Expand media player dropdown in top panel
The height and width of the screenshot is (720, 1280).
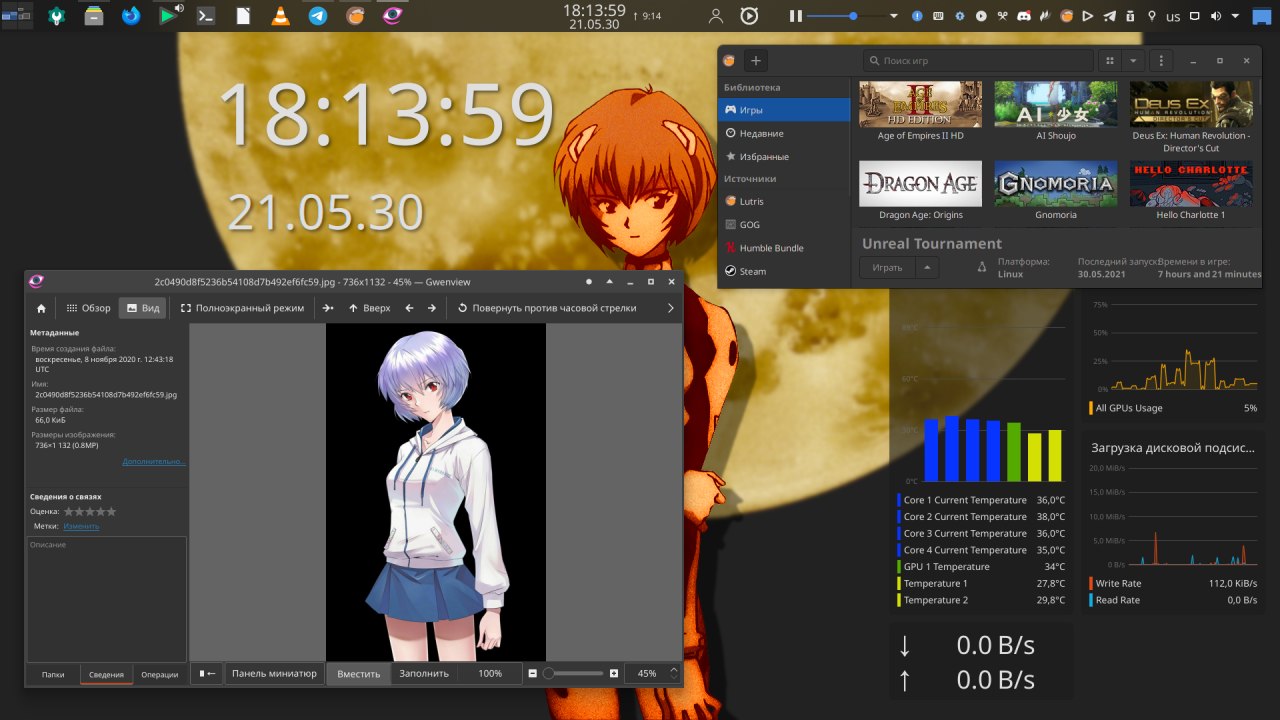tap(894, 16)
